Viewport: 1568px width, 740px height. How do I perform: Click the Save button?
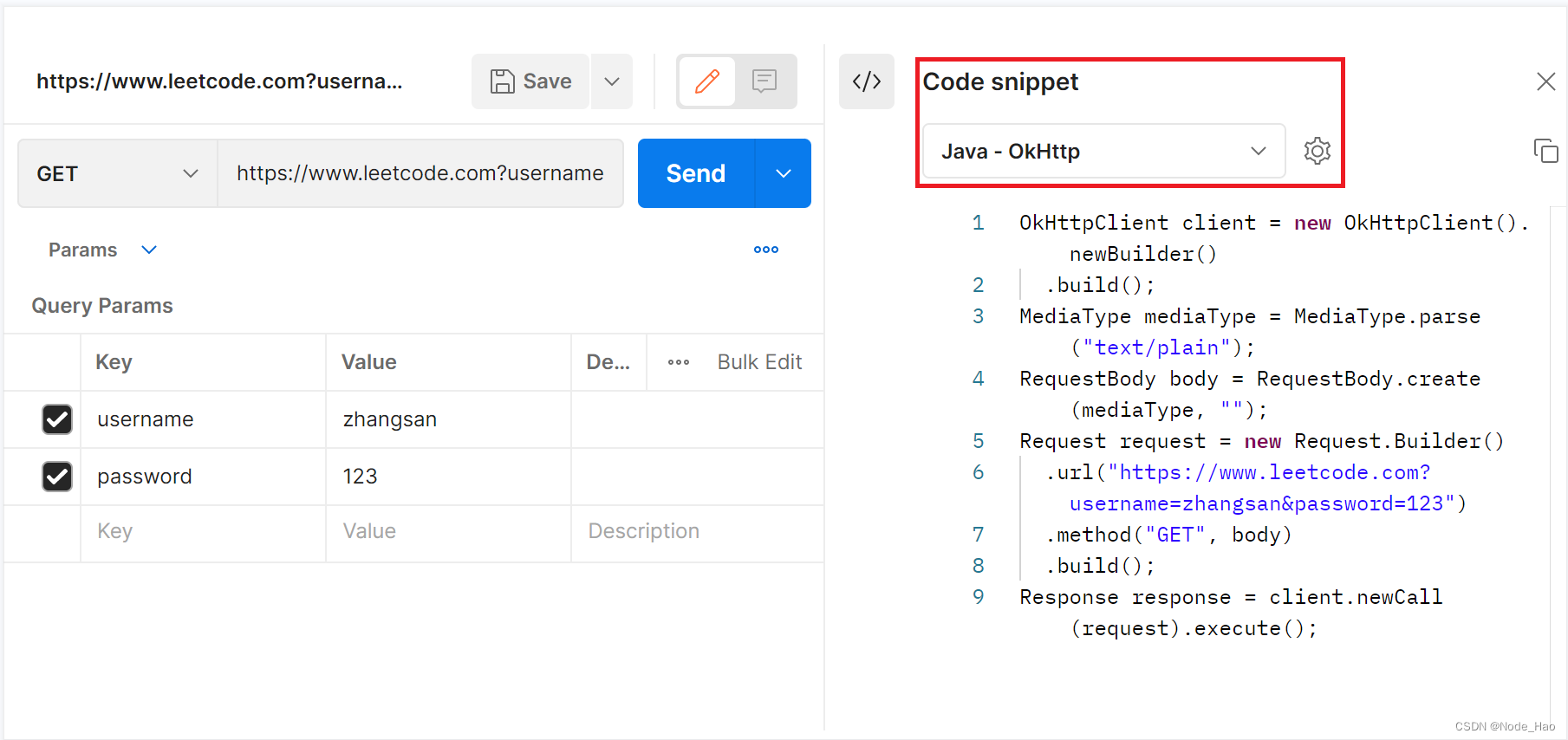[530, 81]
